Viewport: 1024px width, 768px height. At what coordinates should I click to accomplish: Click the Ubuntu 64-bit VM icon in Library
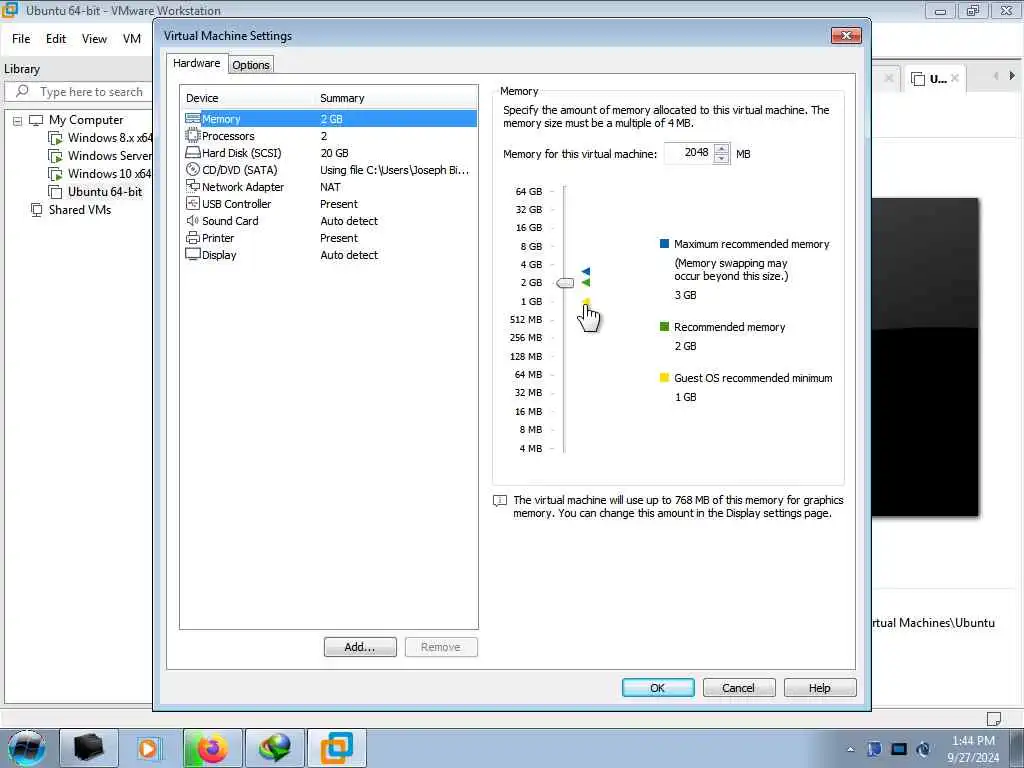pyautogui.click(x=56, y=192)
